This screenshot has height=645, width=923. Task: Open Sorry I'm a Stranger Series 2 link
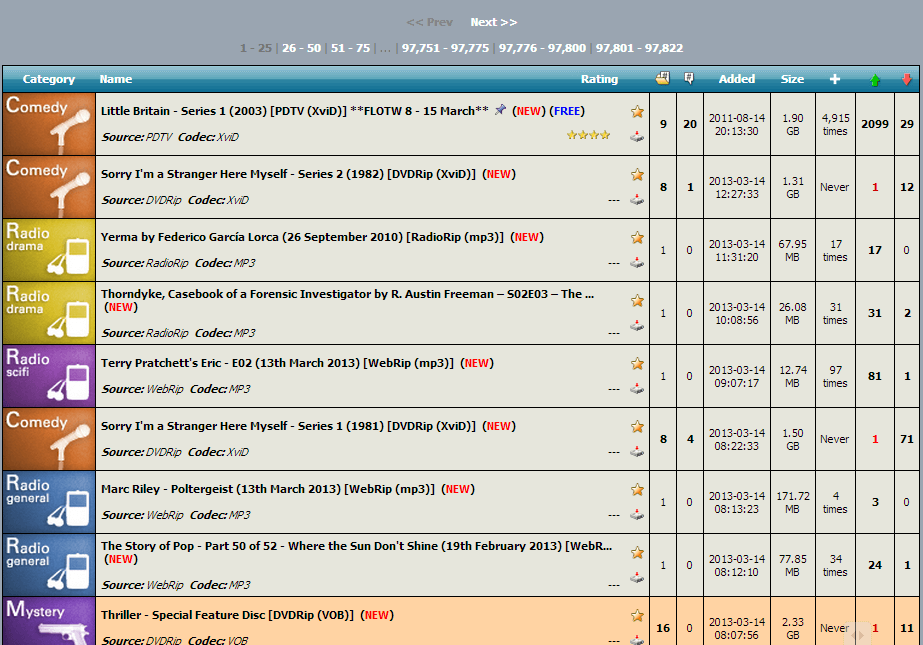(x=288, y=174)
